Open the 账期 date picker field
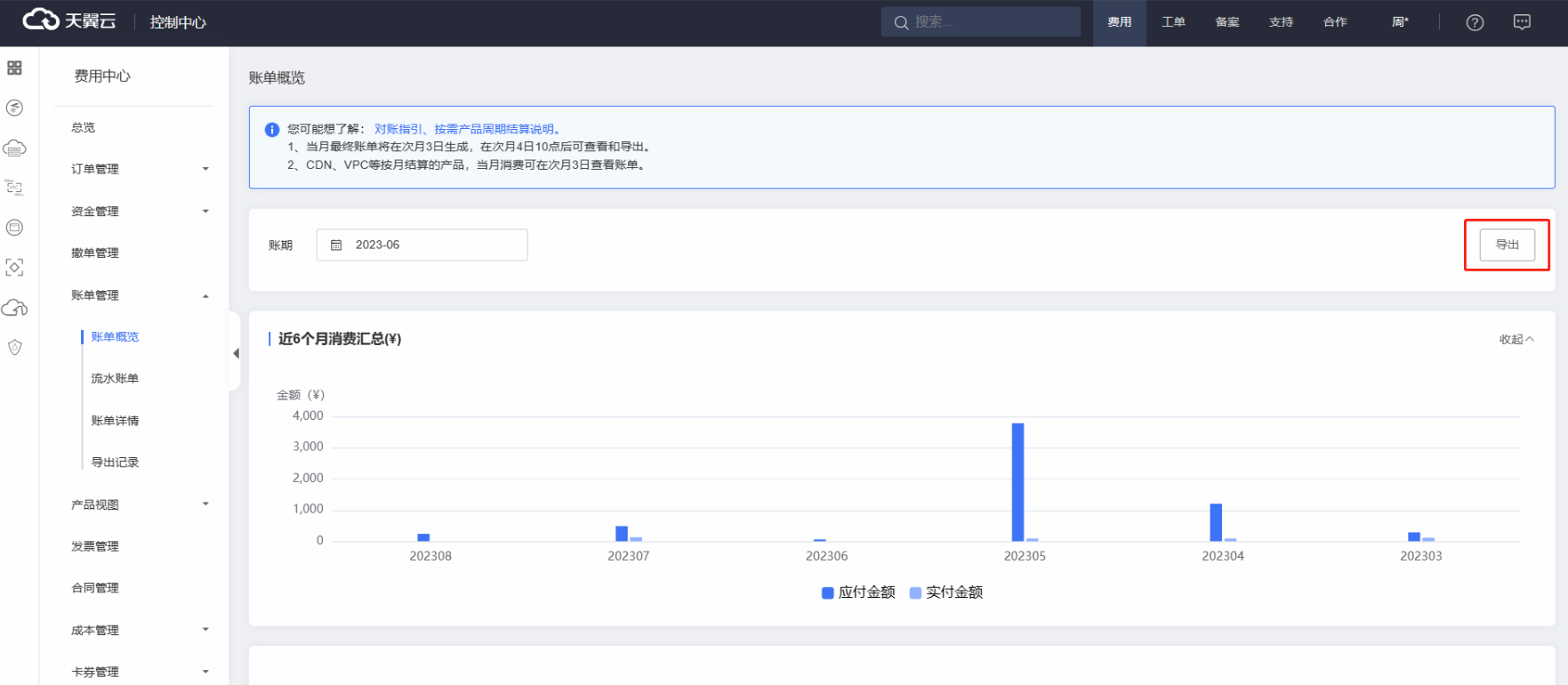 coord(422,245)
